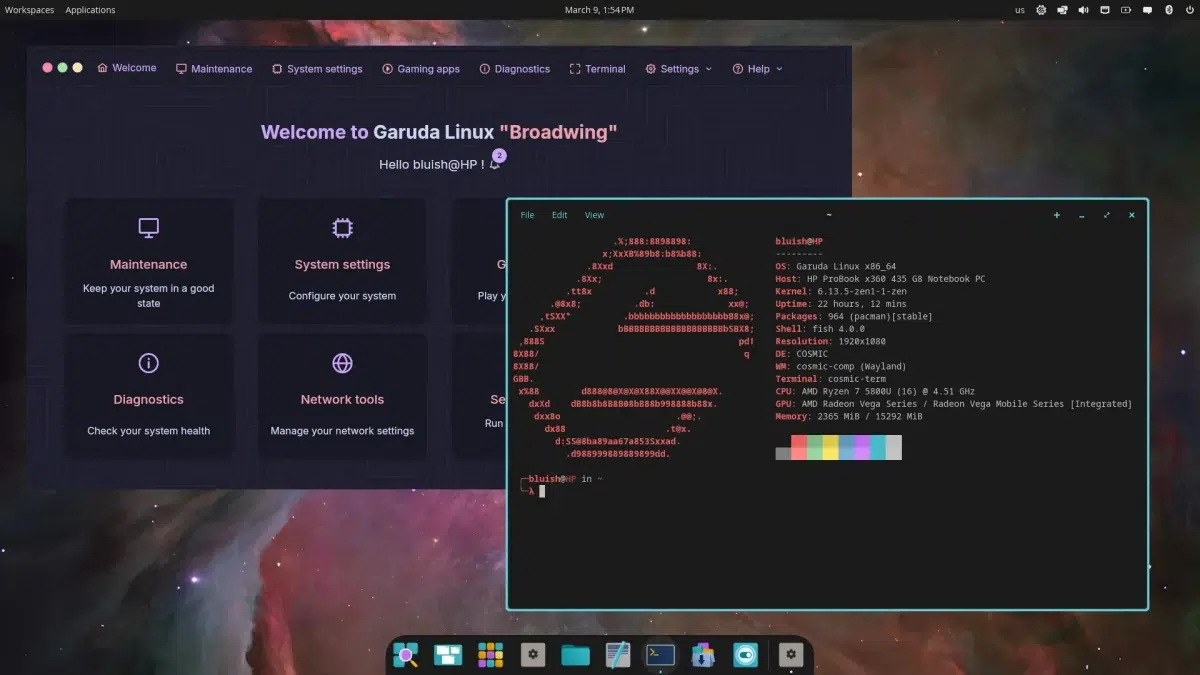Open the terminal from the dock
Screen dimensions: 1200x675
point(660,654)
